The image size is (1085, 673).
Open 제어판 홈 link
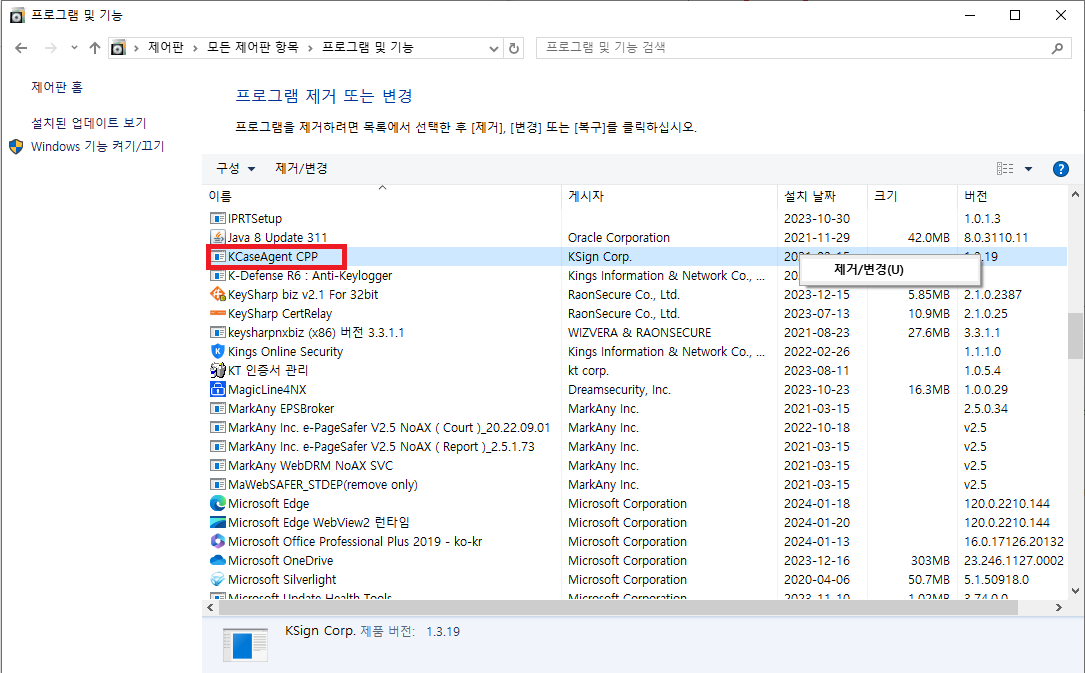[x=57, y=87]
